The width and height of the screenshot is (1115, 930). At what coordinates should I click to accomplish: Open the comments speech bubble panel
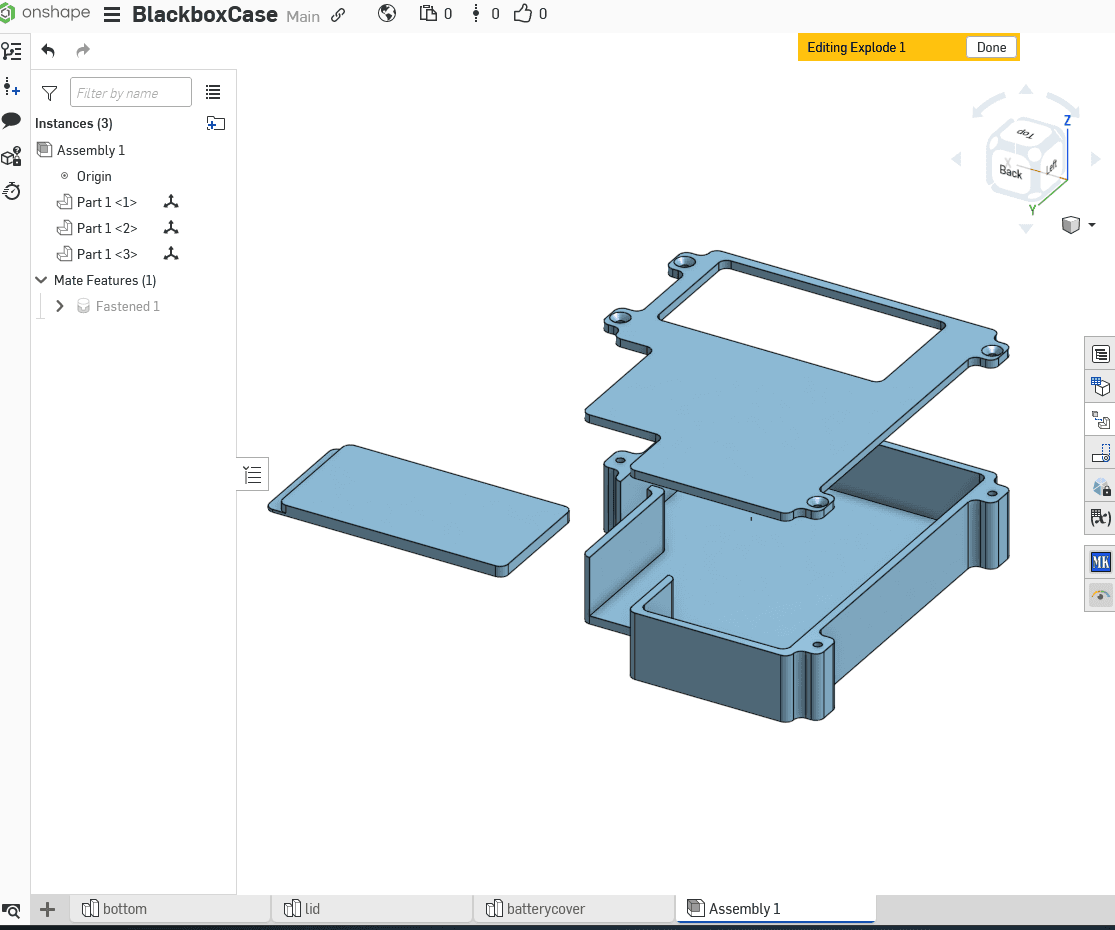coord(12,120)
